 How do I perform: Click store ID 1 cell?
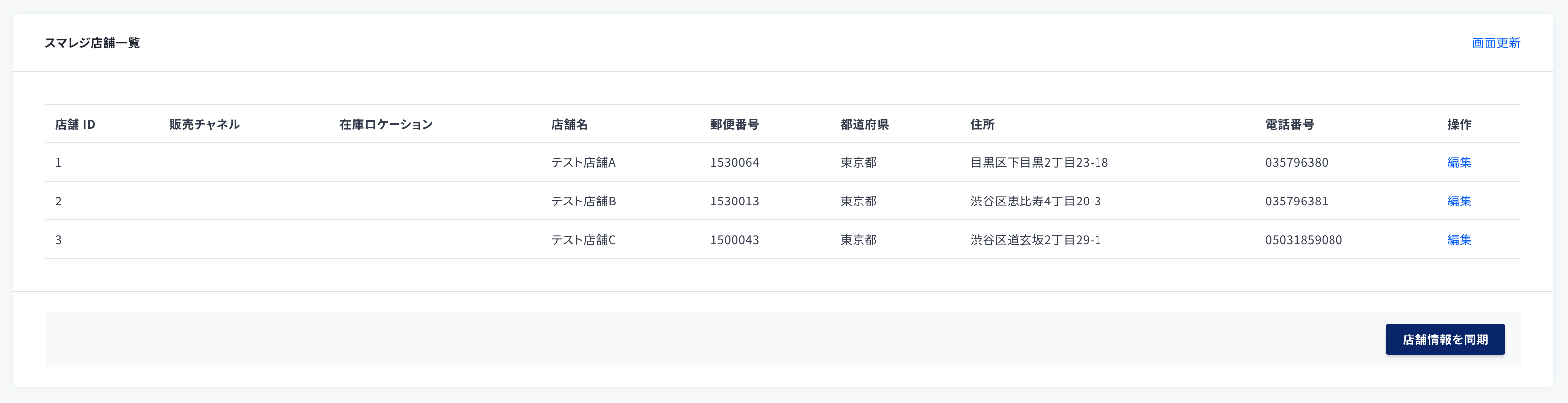[x=59, y=162]
